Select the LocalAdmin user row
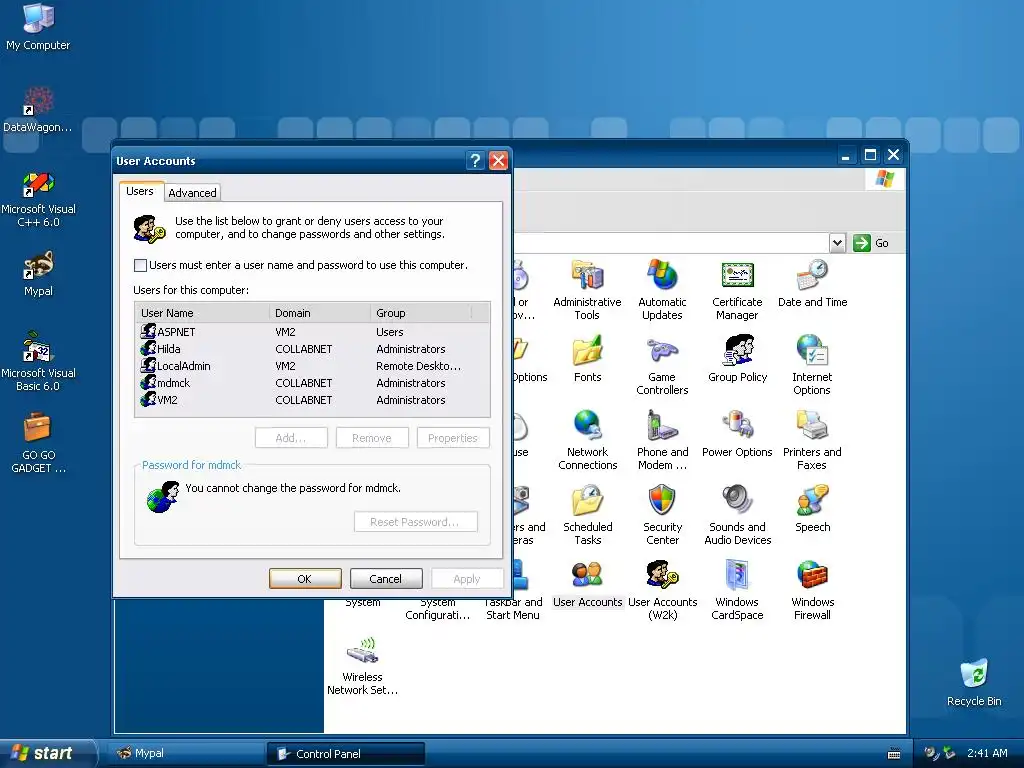 pyautogui.click(x=312, y=366)
